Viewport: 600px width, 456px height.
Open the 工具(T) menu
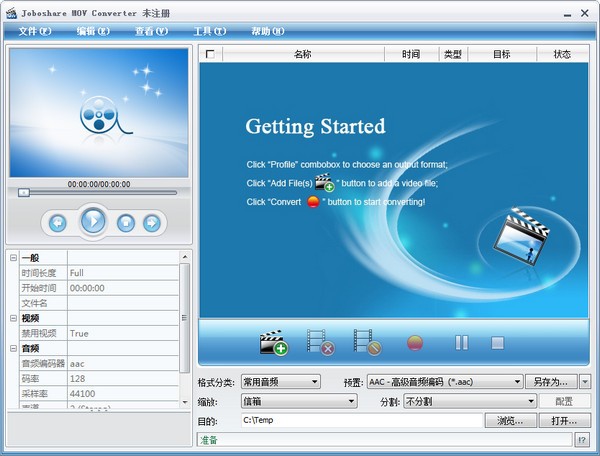click(209, 31)
